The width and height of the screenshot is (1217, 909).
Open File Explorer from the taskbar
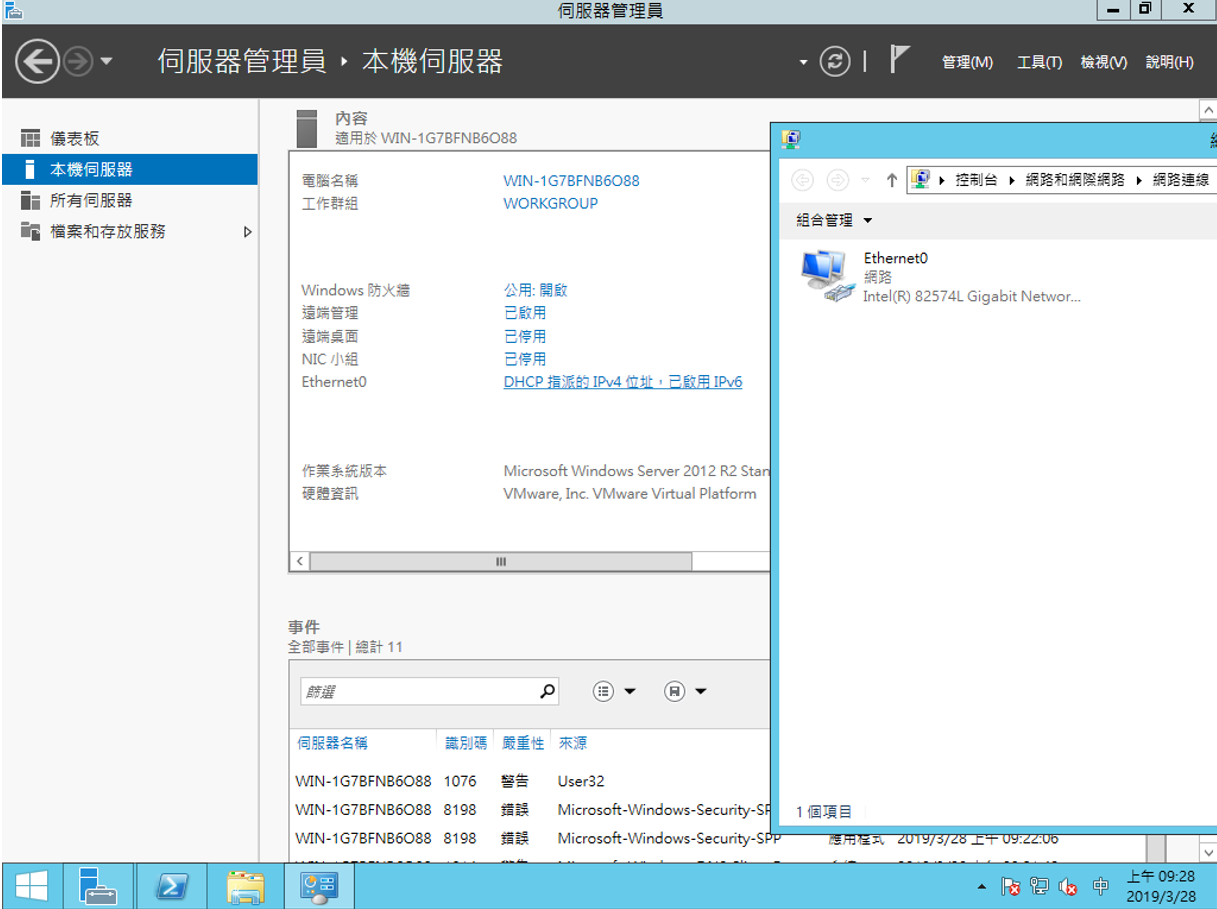point(245,886)
